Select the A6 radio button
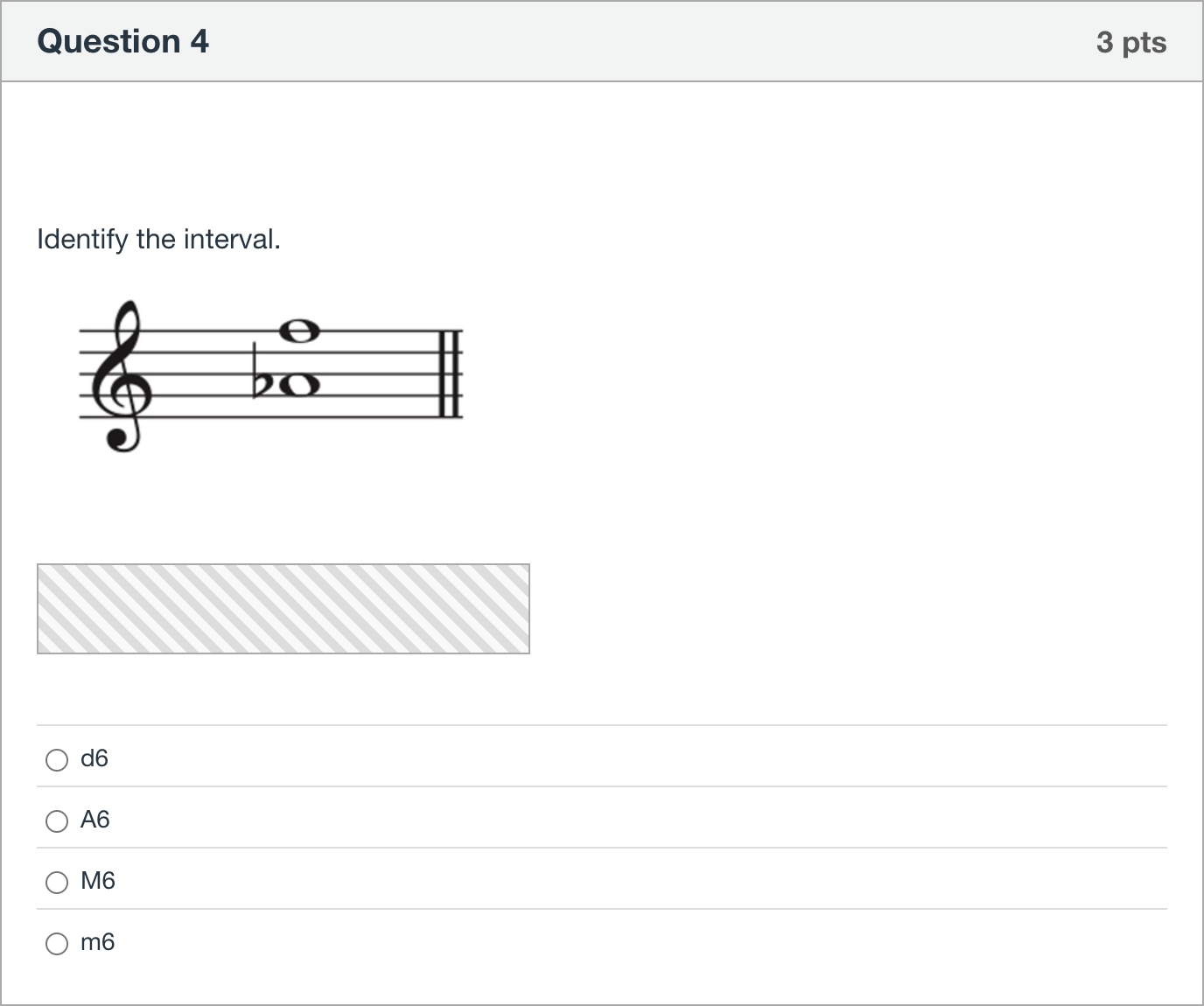This screenshot has width=1204, height=1006. 57,821
